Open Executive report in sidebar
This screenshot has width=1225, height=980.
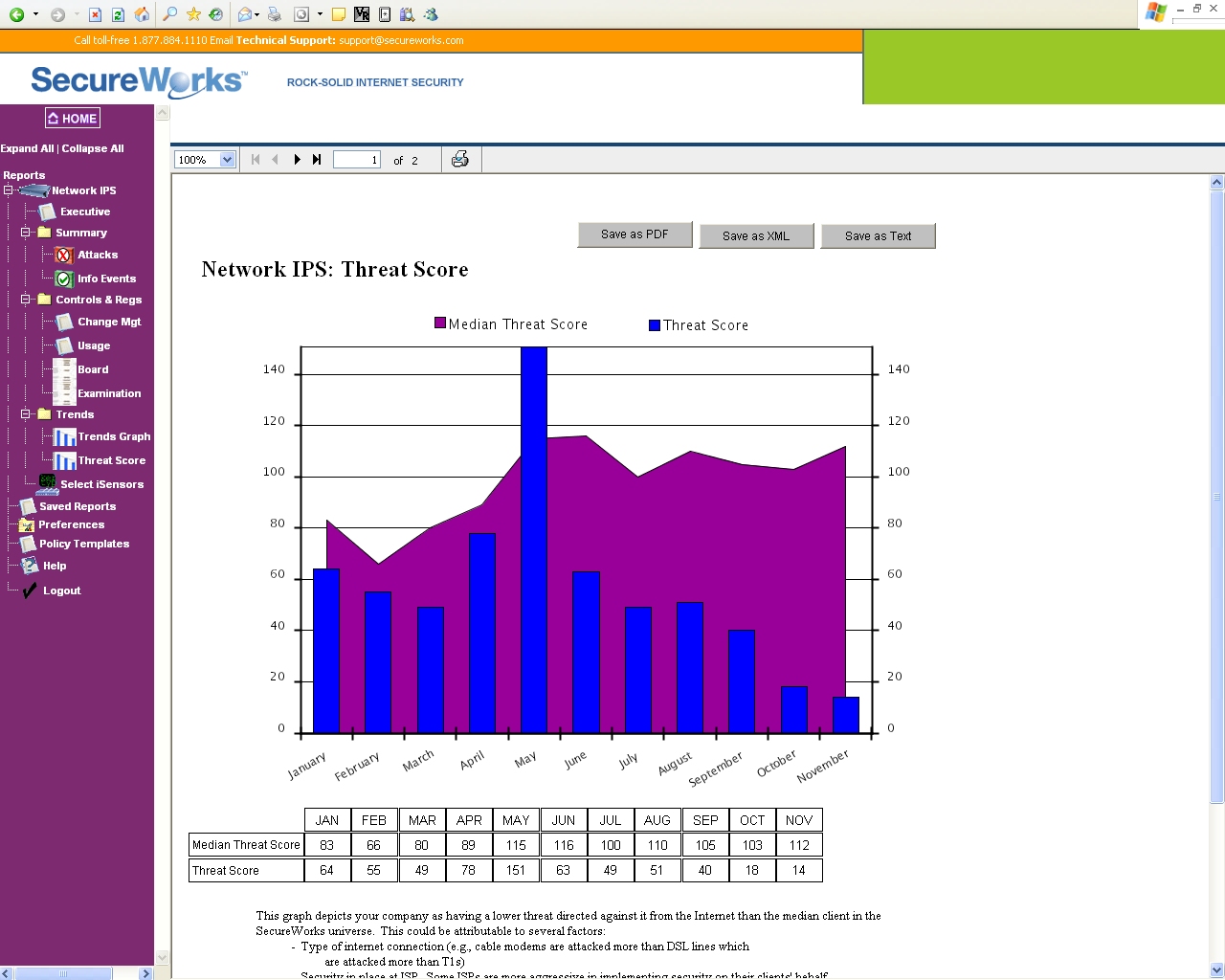(x=85, y=212)
